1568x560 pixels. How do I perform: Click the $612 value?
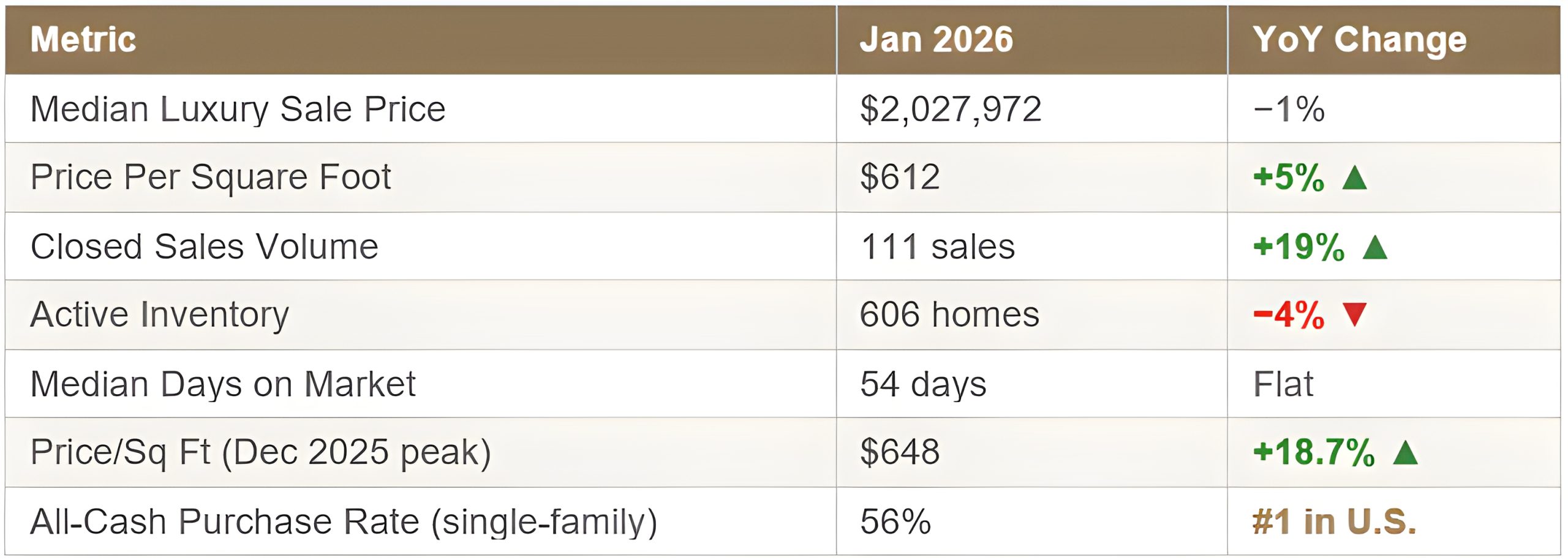(x=899, y=177)
